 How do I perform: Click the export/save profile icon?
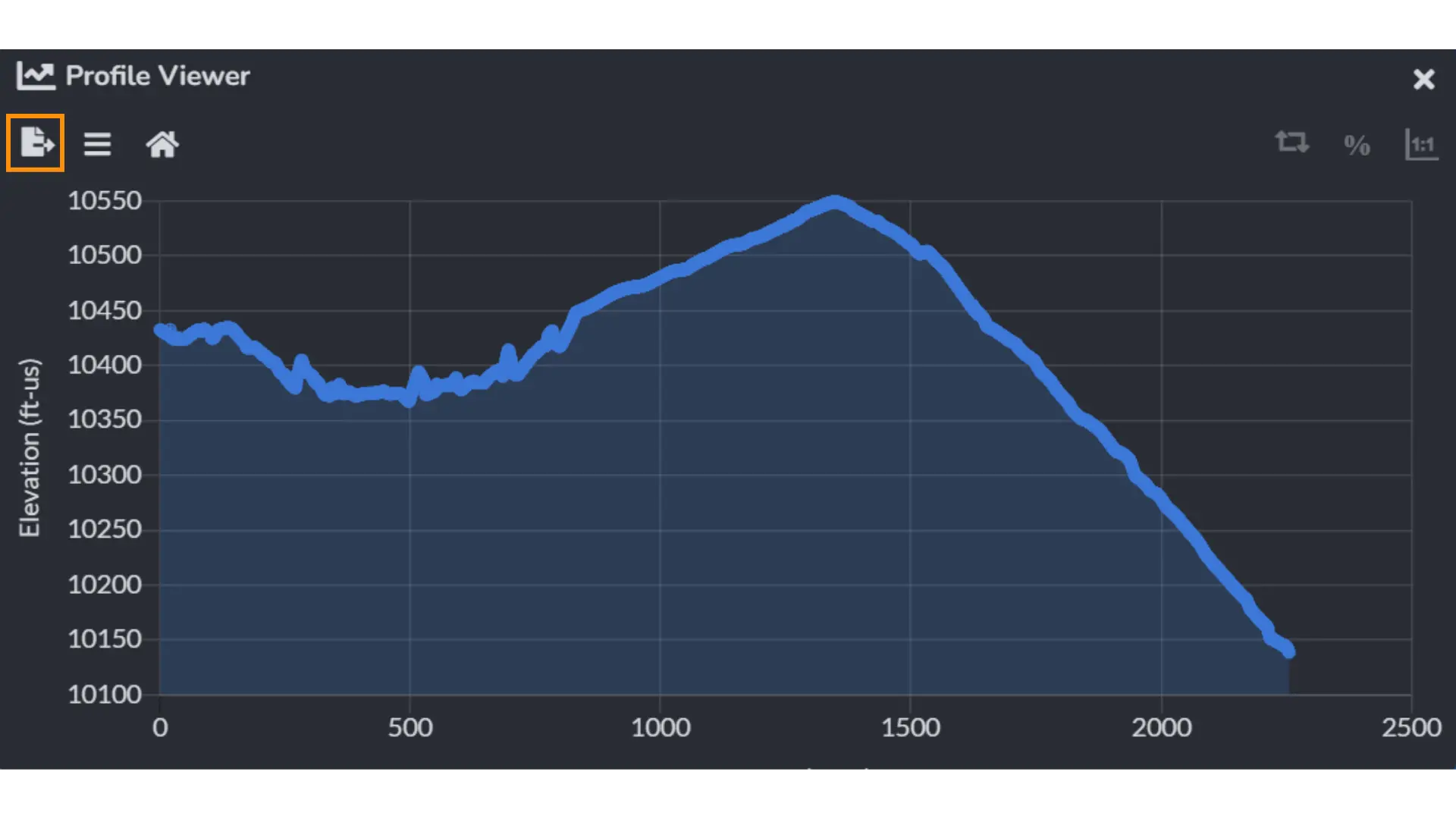click(x=35, y=143)
